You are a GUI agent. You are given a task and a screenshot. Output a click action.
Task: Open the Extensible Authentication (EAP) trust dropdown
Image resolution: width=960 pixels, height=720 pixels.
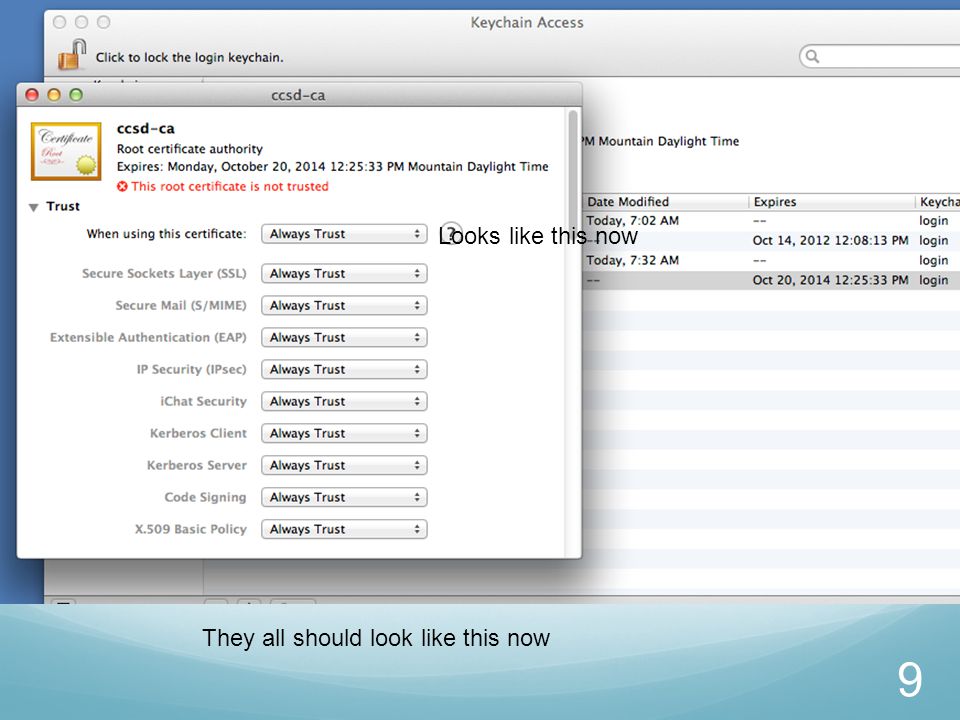[x=344, y=337]
